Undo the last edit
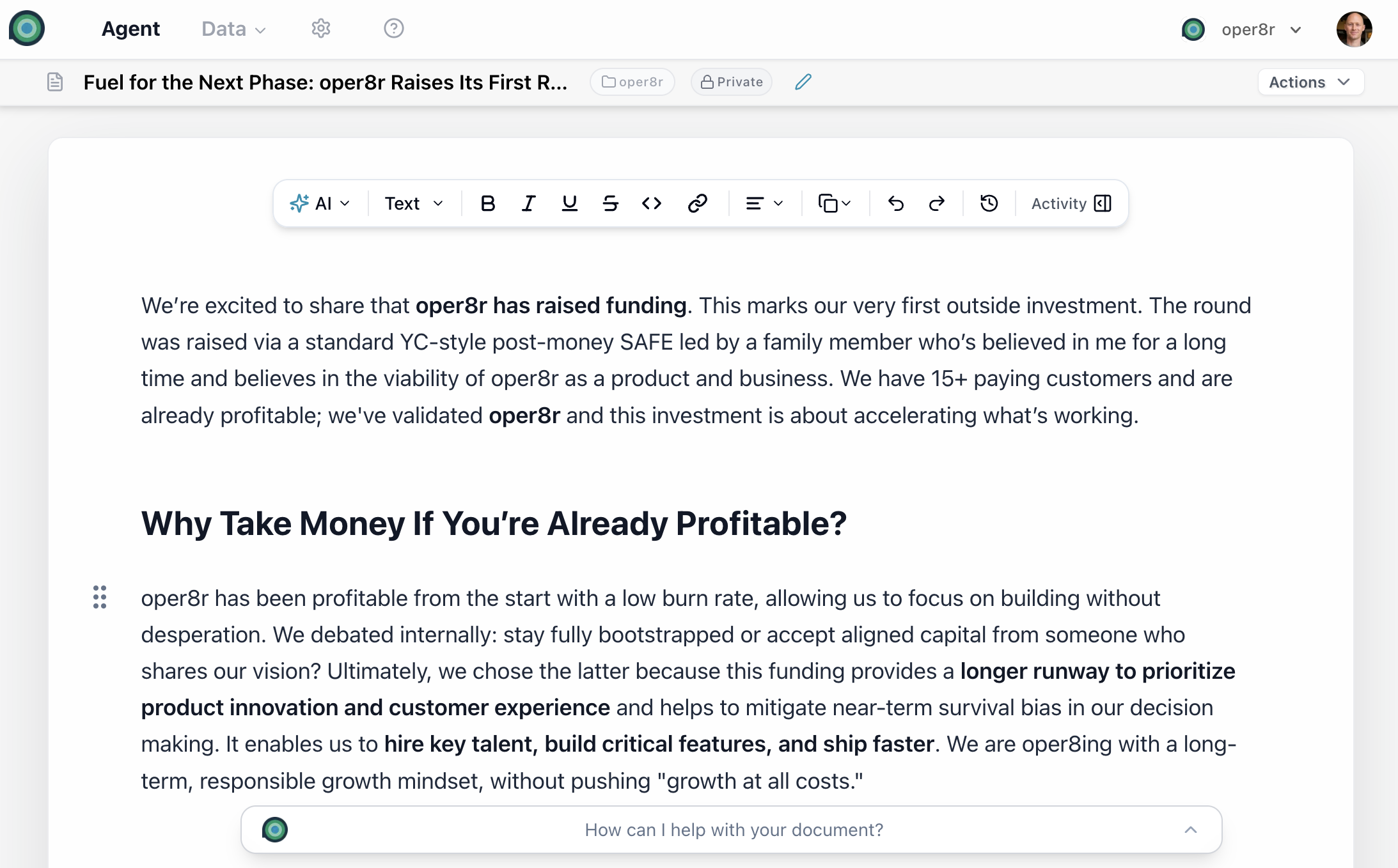Screen dimensions: 1398x868 [x=896, y=203]
